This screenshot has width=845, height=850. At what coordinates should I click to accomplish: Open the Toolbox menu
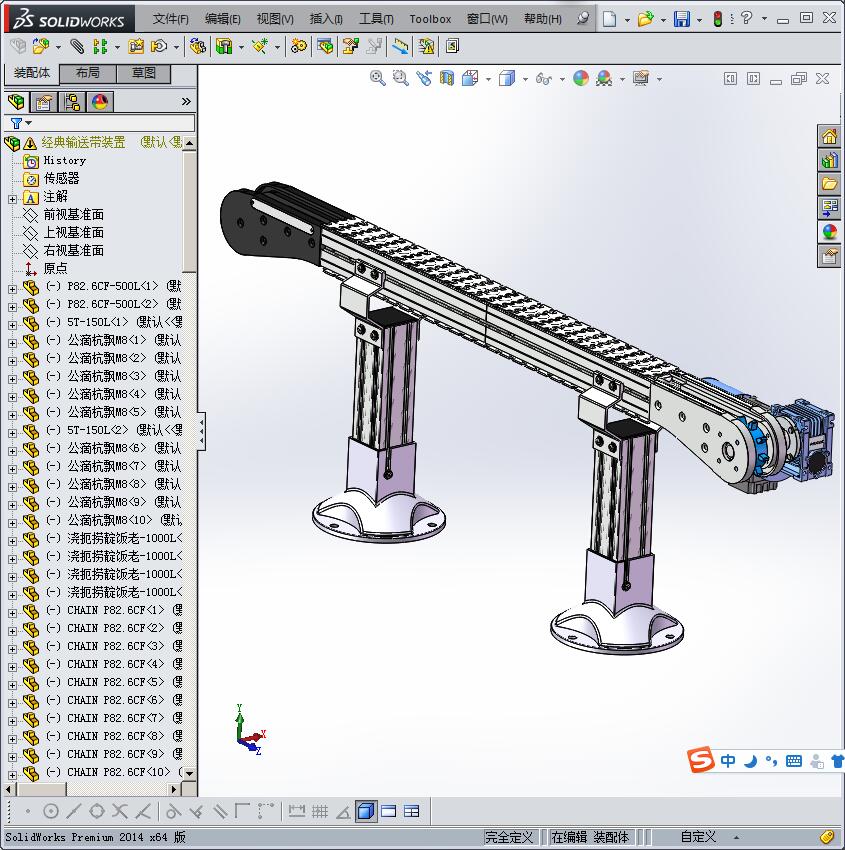430,19
